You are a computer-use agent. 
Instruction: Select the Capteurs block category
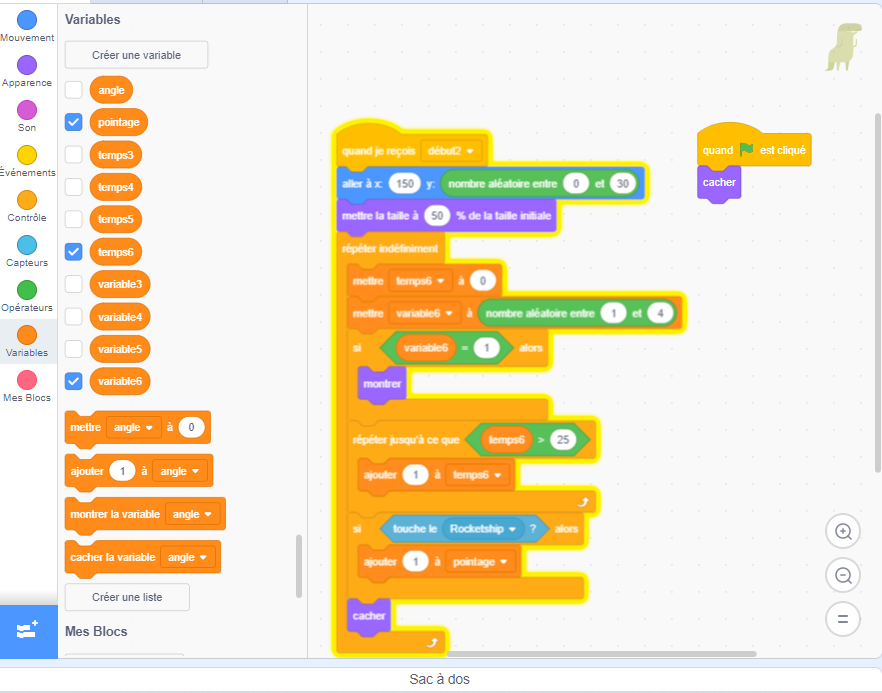[x=27, y=251]
